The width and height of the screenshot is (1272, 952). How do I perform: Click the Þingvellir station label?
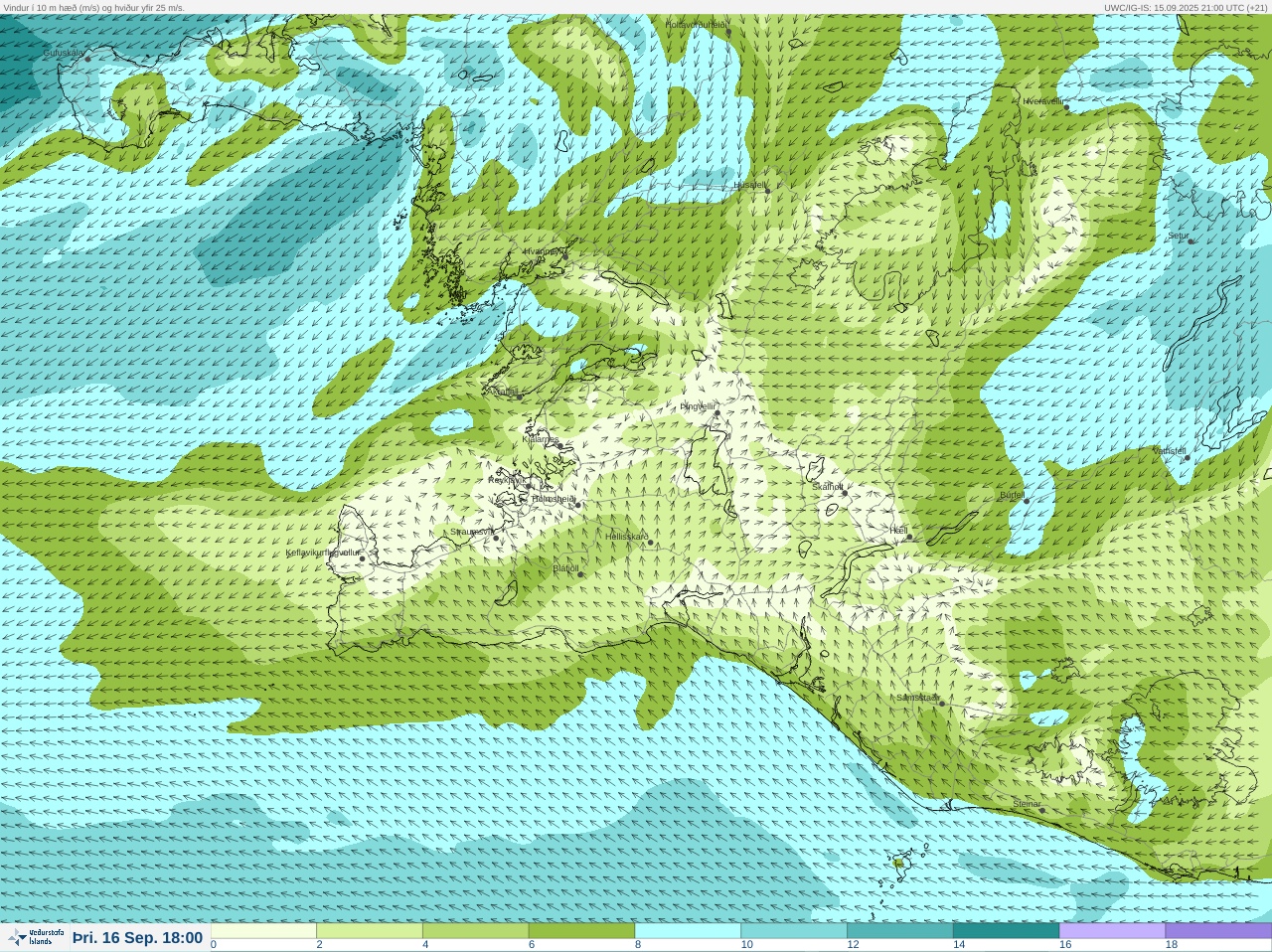698,406
